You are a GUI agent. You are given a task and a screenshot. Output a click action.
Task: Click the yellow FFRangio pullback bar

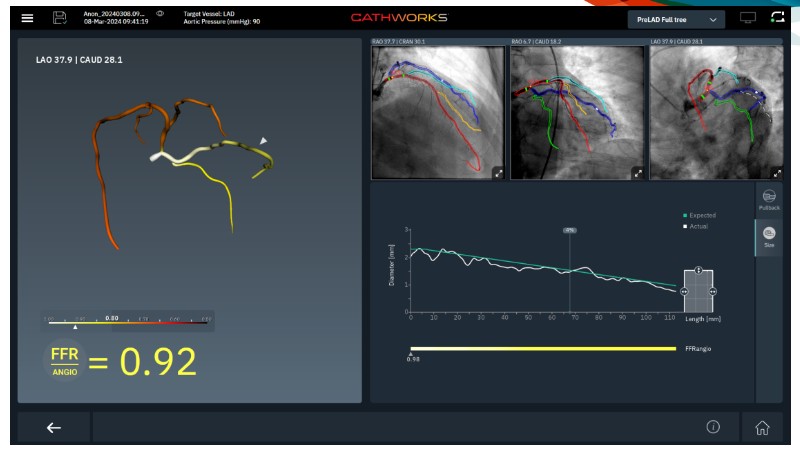(543, 349)
